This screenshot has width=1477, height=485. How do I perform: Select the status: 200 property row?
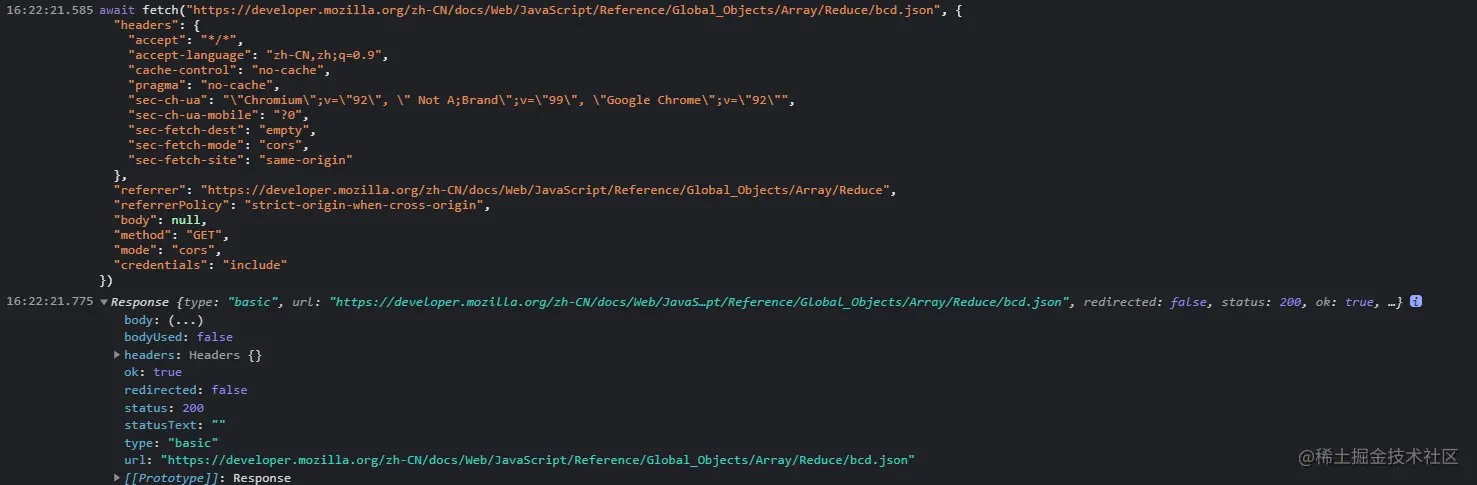point(164,408)
